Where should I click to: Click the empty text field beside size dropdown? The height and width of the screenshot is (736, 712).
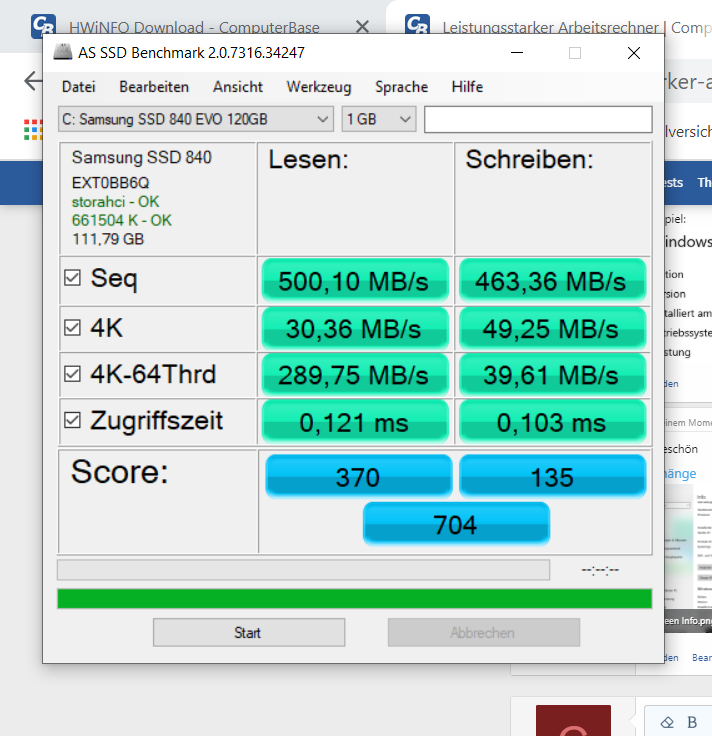(x=538, y=119)
